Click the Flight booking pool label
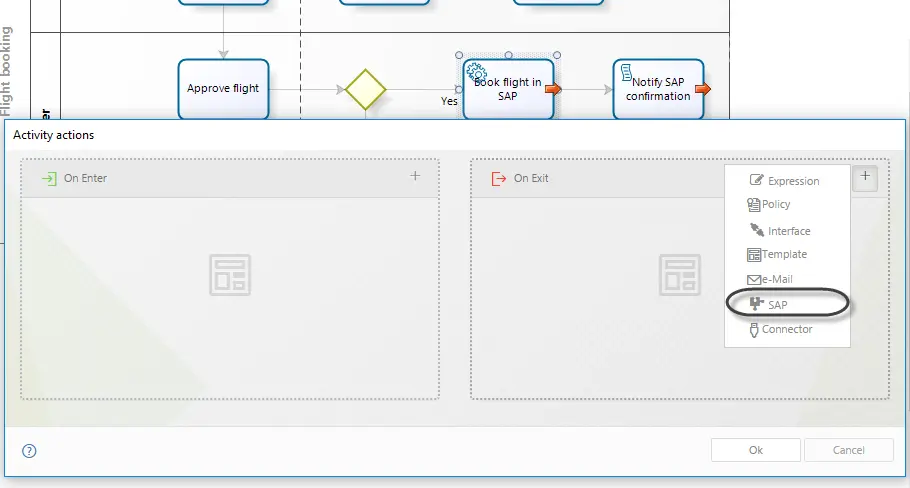 click(5, 71)
